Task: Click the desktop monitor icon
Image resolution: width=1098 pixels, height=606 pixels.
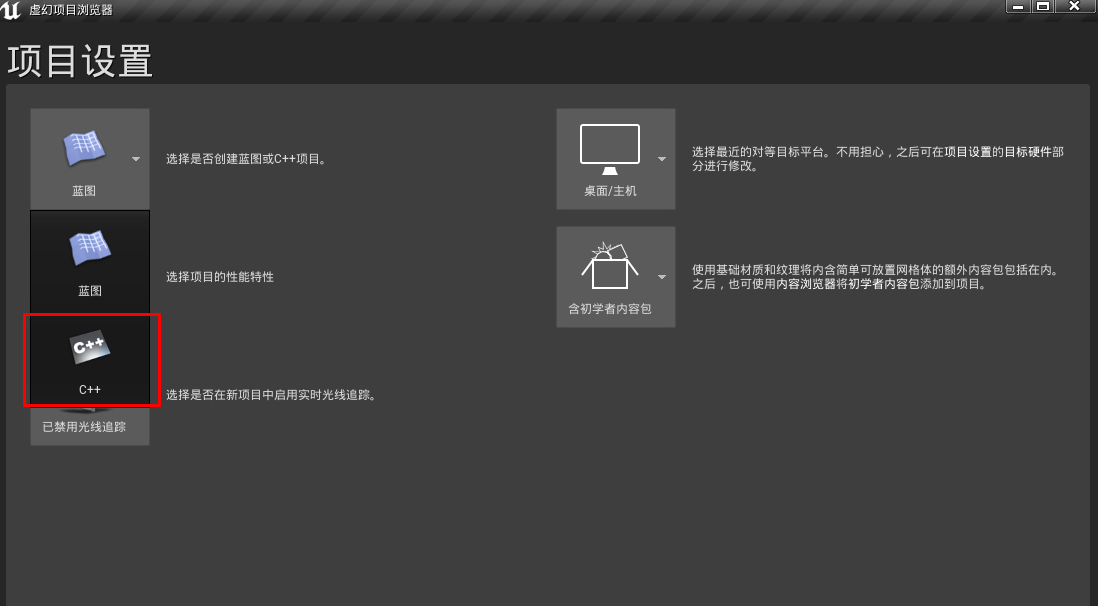Action: click(610, 149)
